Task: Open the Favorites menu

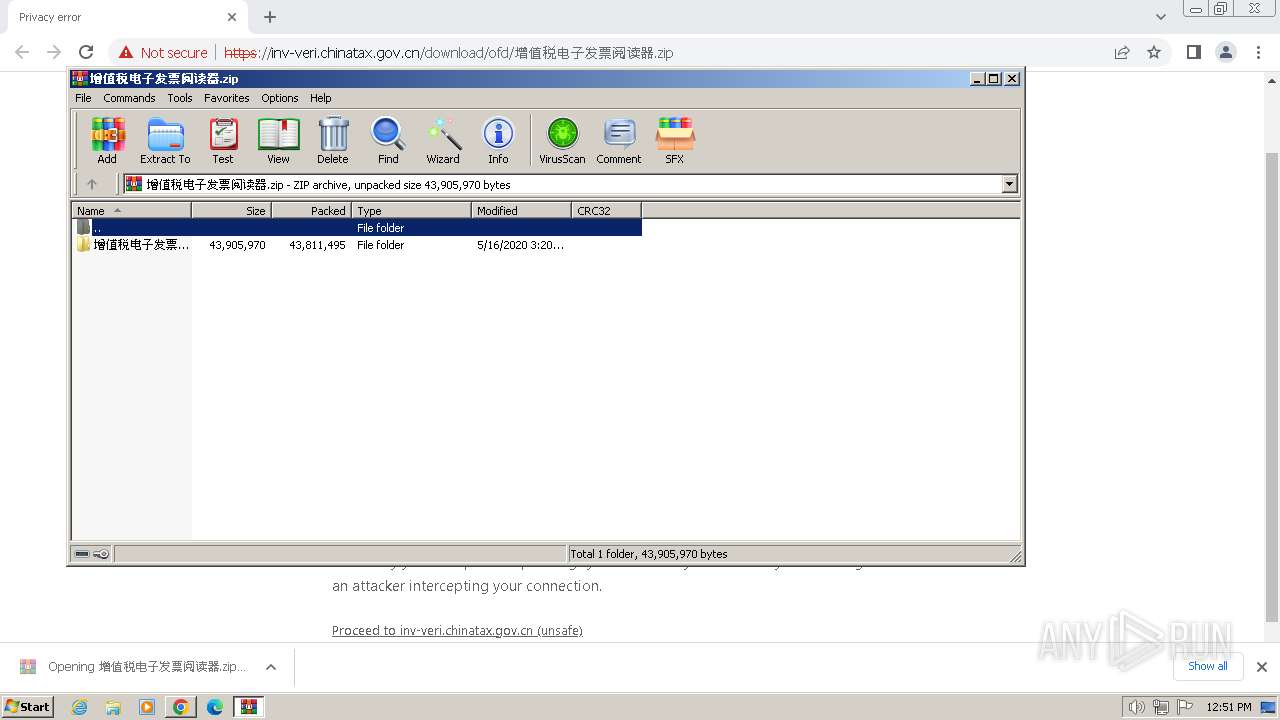Action: click(227, 98)
